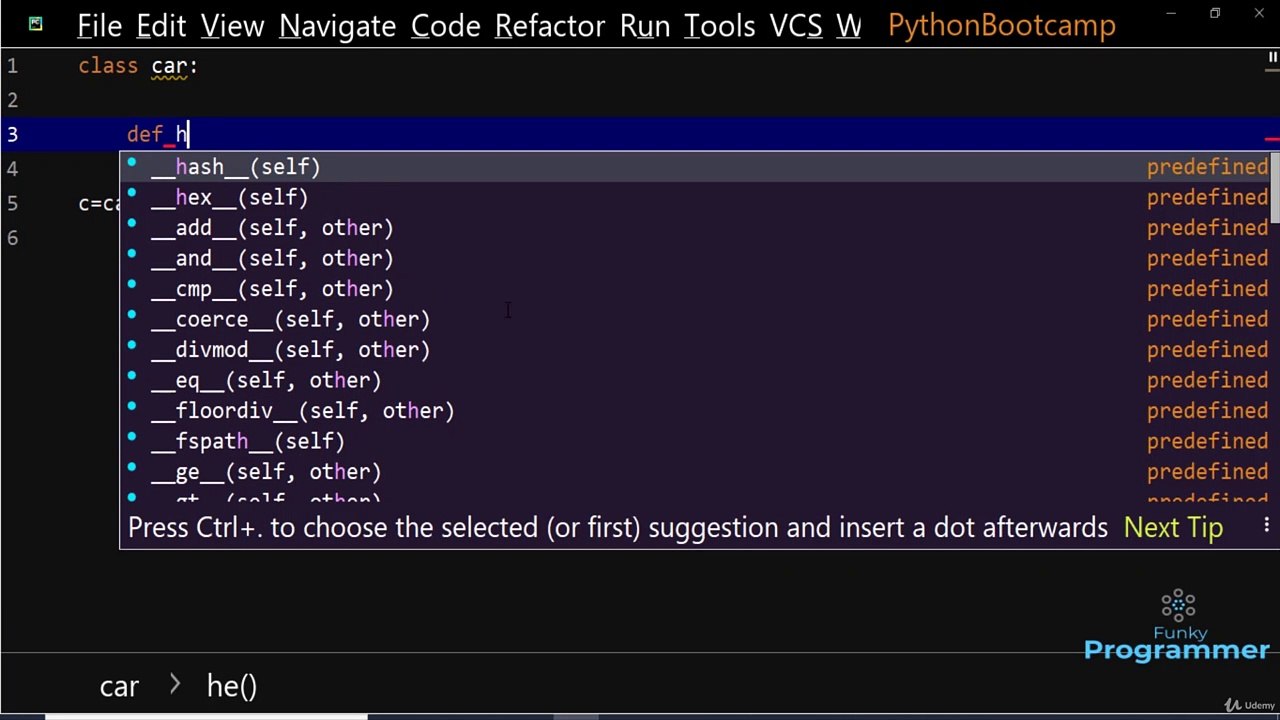Screen dimensions: 1280x720
Task: Click the Next Tip link
Action: pos(1173,527)
